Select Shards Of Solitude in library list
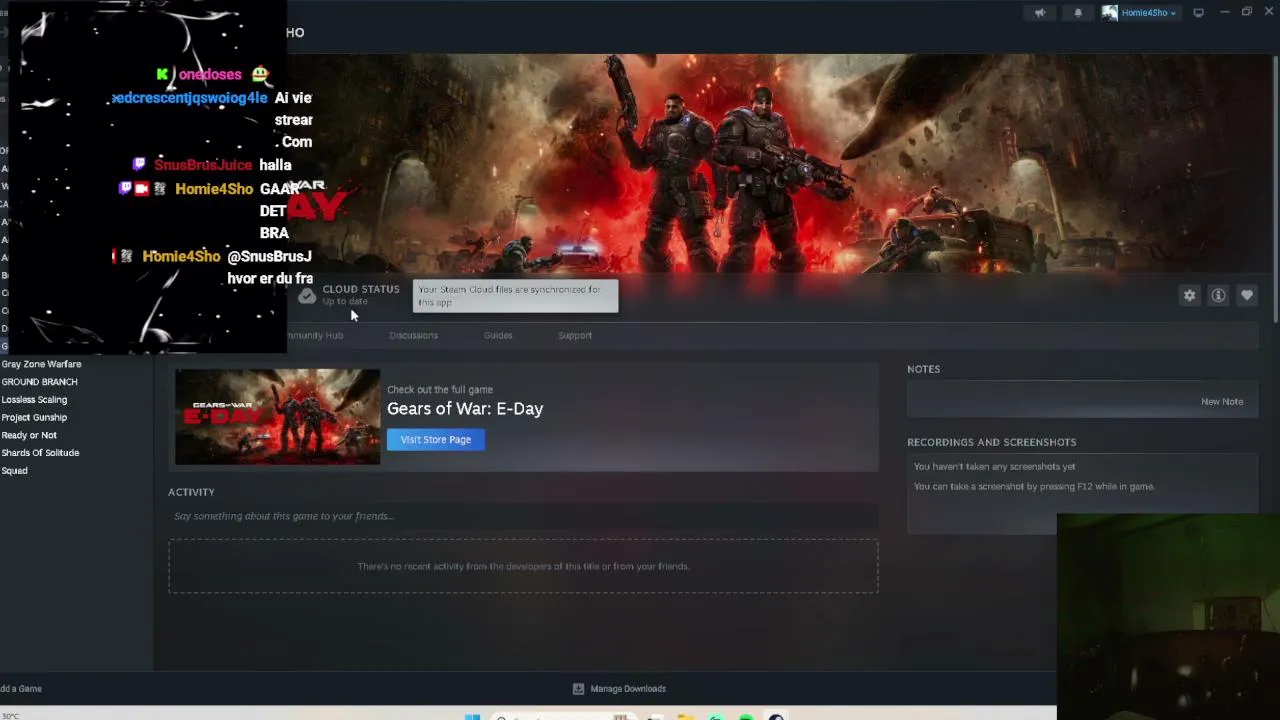The image size is (1280, 720). pos(40,453)
